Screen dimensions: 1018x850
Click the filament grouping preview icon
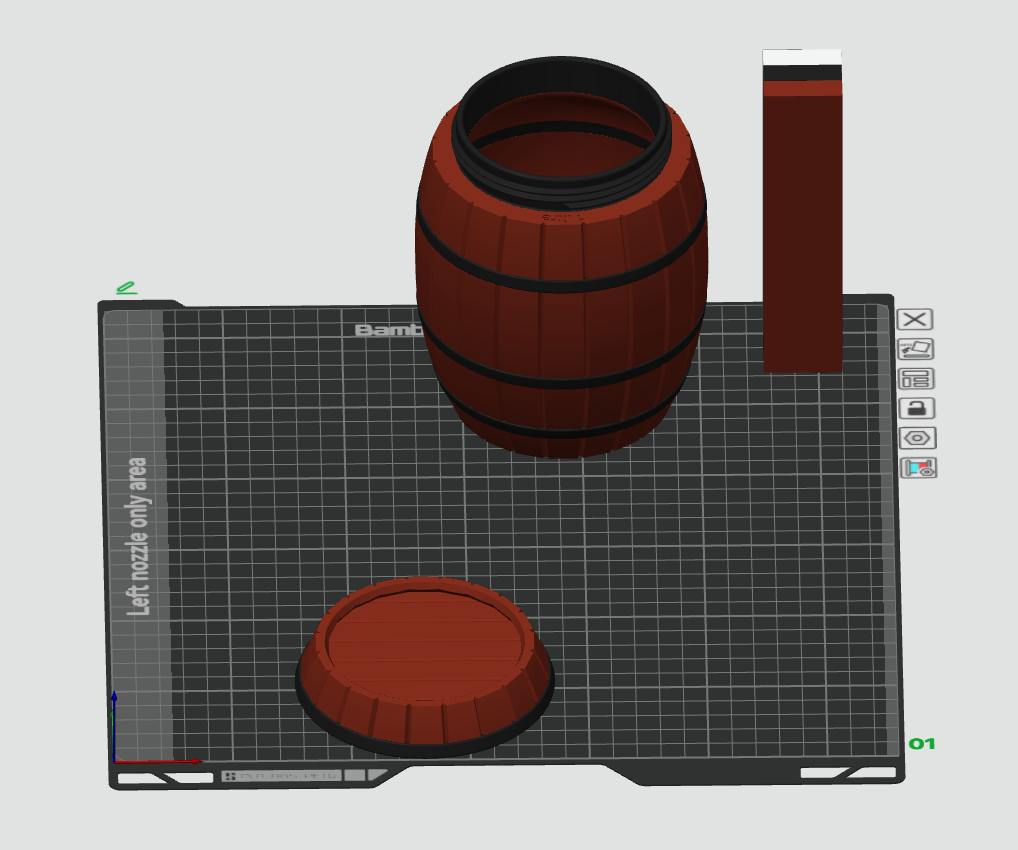point(919,468)
